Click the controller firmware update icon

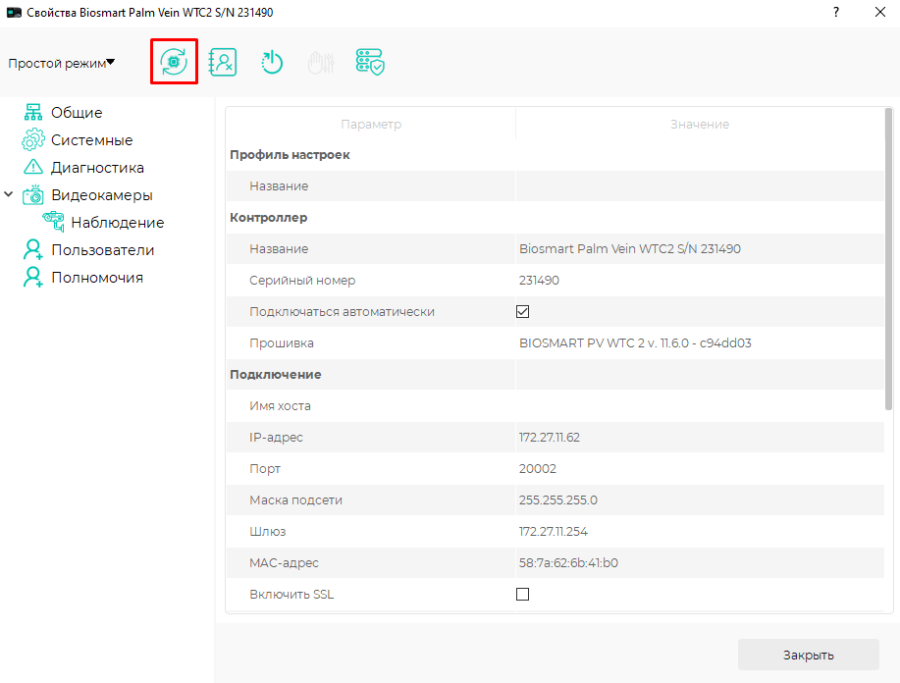point(174,61)
